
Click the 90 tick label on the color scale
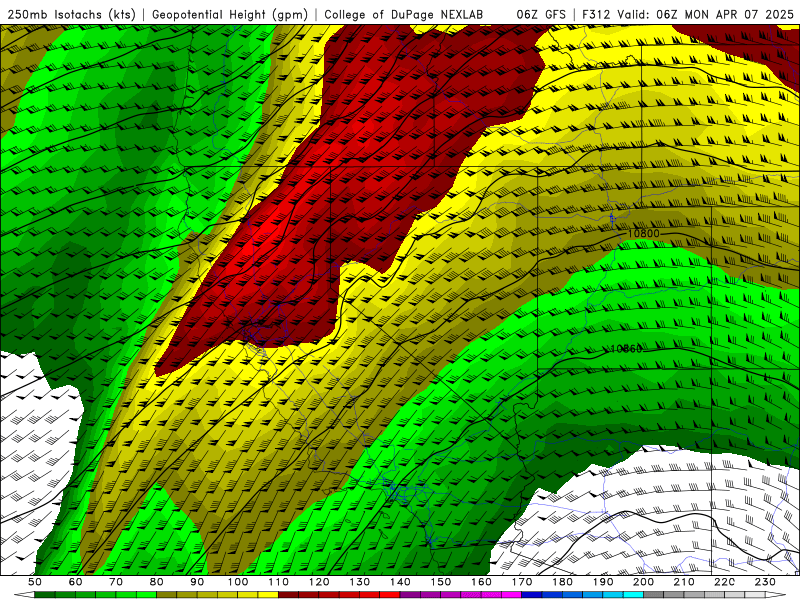coord(197,582)
